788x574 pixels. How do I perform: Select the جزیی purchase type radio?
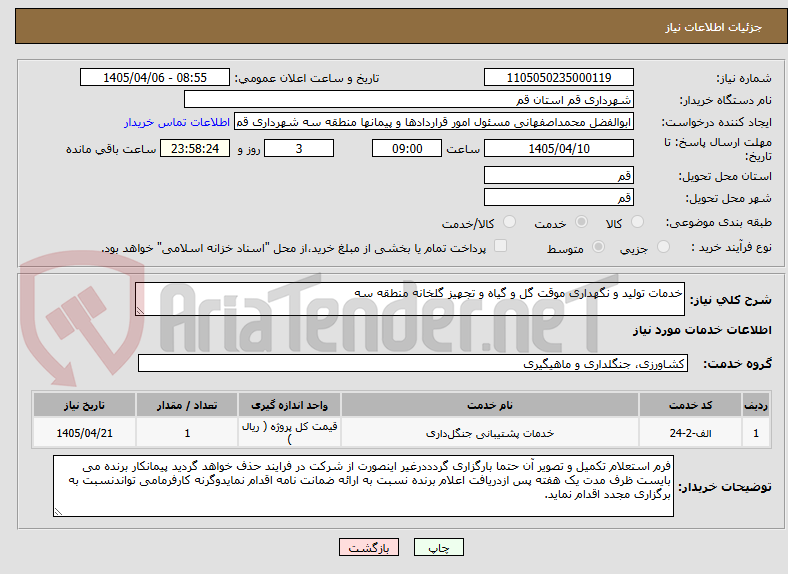663,246
